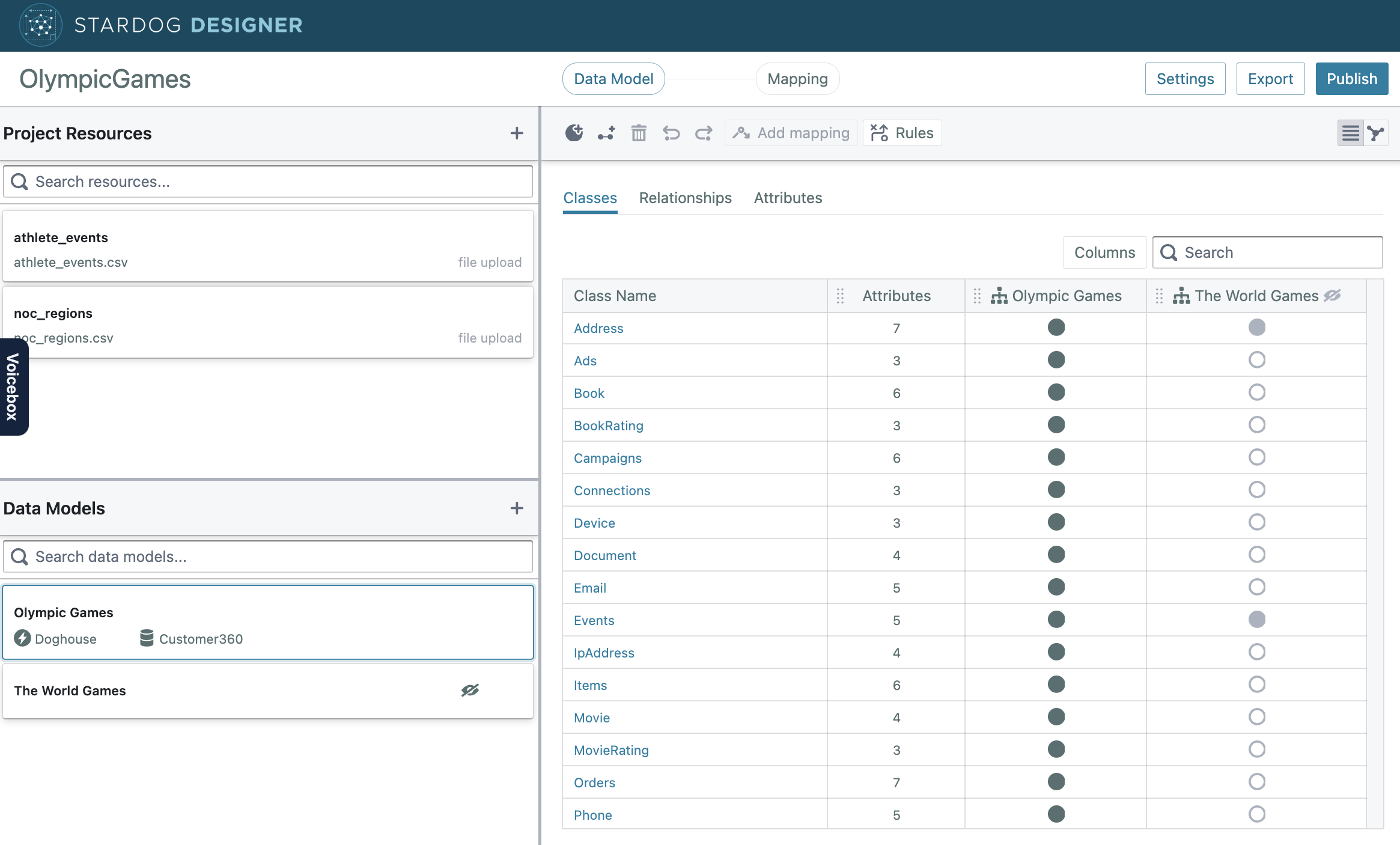Select the Mapping step

[797, 79]
